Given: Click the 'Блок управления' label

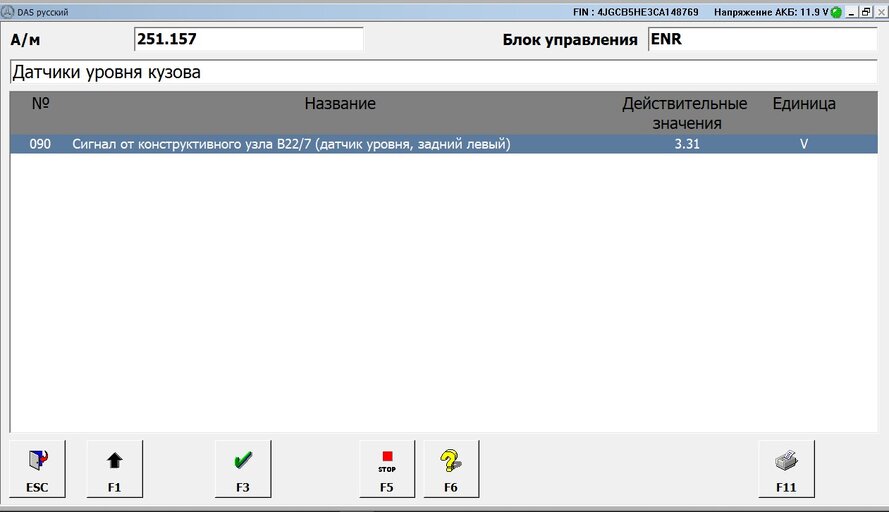Looking at the screenshot, I should coord(570,40).
